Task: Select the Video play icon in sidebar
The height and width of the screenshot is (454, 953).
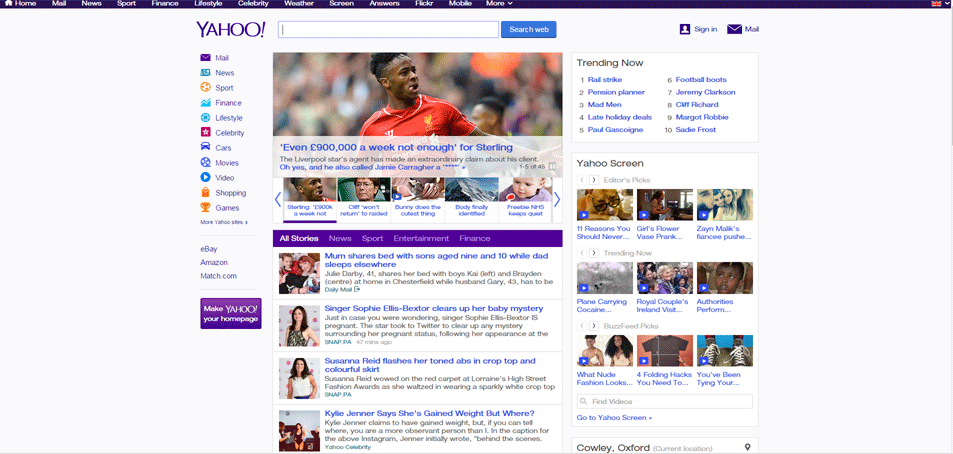Action: click(x=205, y=177)
